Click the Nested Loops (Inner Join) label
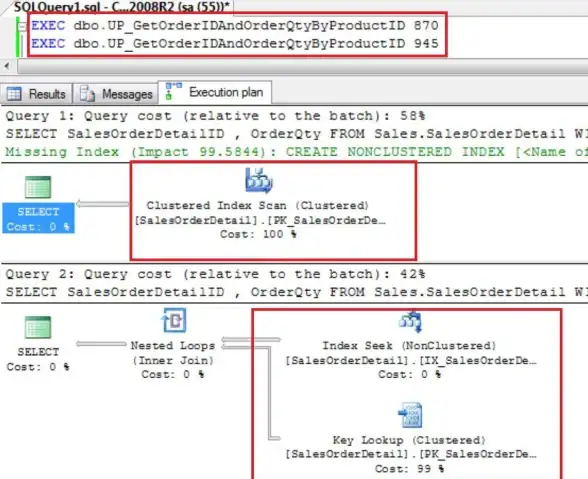 click(x=173, y=353)
